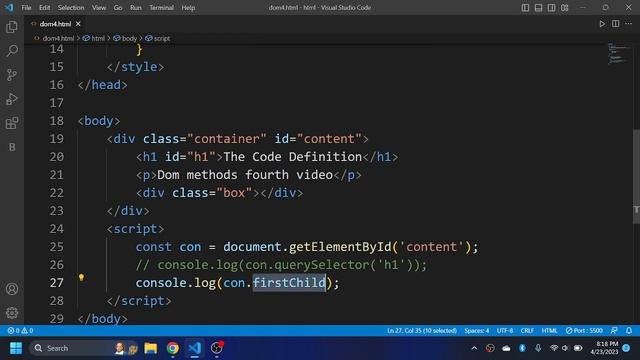The height and width of the screenshot is (360, 640).
Task: Open the Extensions view
Action: coord(12,123)
